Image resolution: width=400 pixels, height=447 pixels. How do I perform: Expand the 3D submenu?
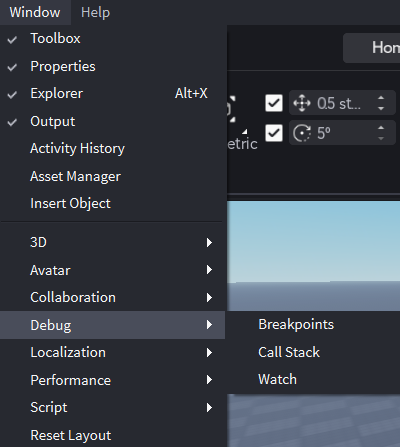point(112,242)
